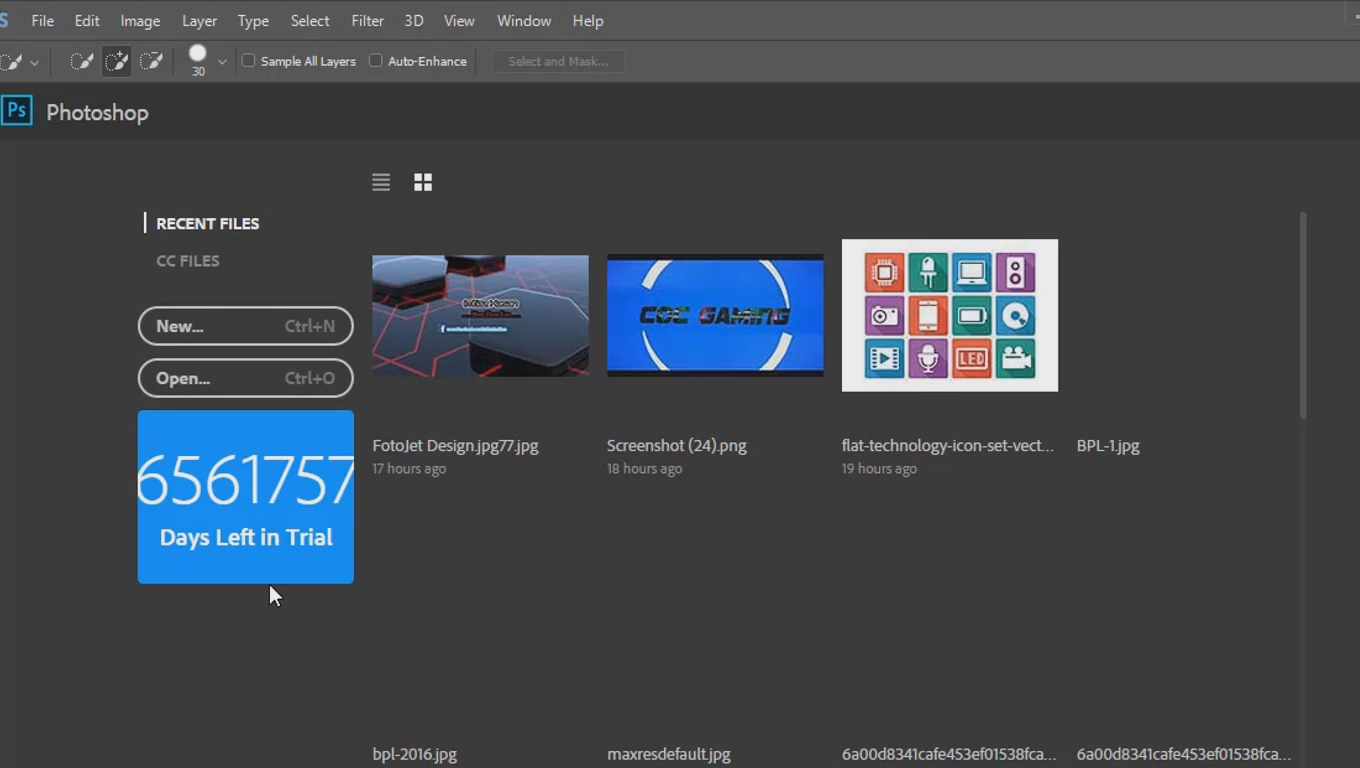The height and width of the screenshot is (768, 1360).
Task: Click the bpl-2016.jpg file name
Action: point(415,754)
